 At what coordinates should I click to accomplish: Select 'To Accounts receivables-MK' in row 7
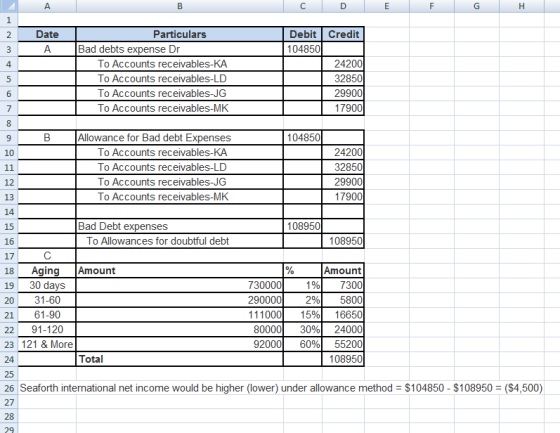[180, 108]
